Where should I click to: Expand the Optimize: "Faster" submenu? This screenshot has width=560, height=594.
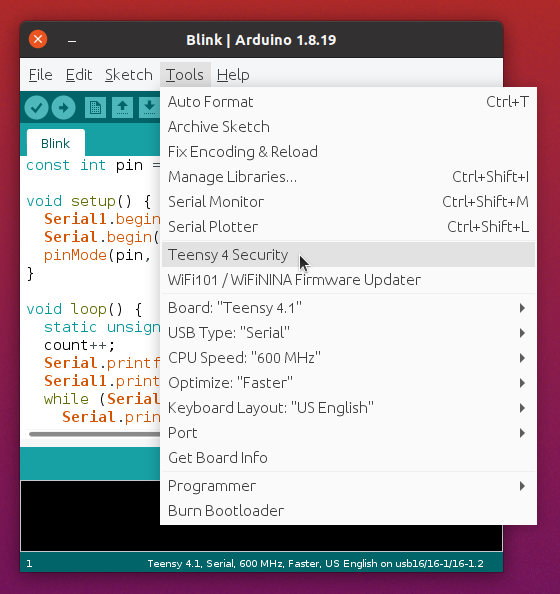(348, 383)
